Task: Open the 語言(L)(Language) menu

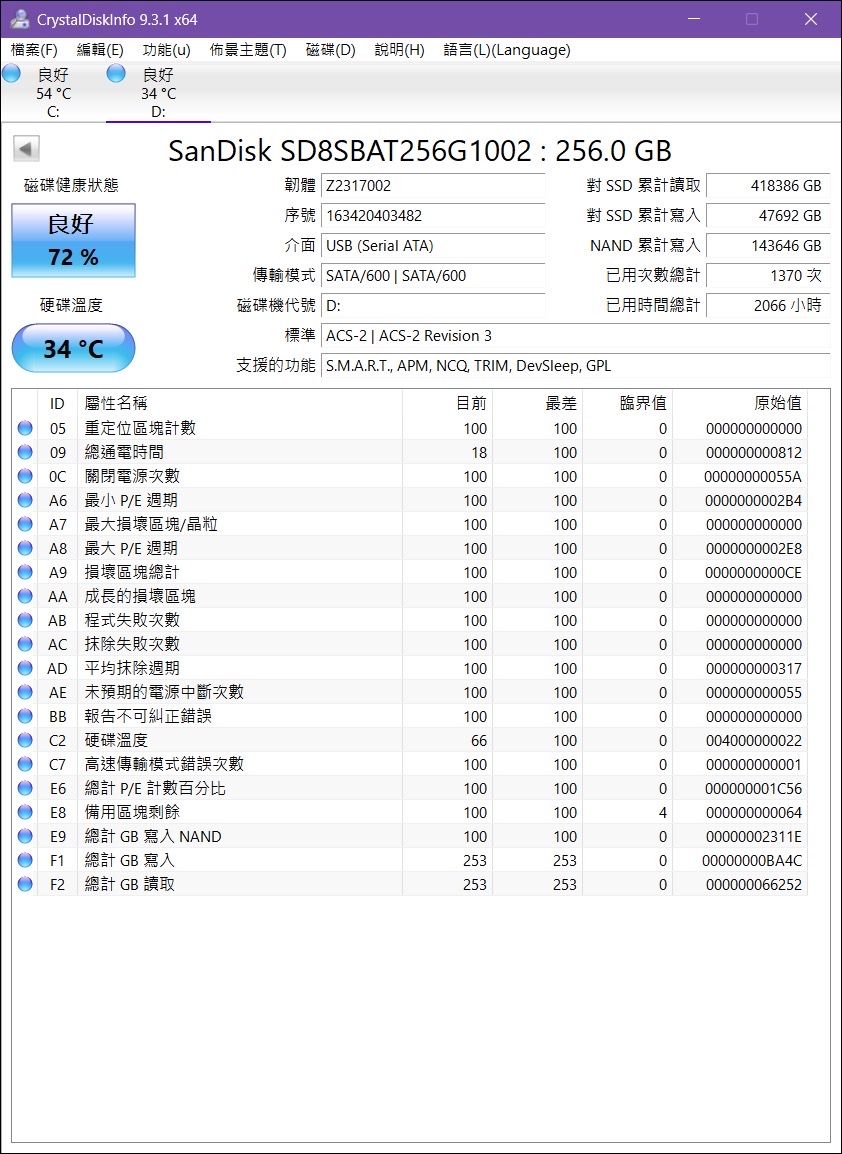Action: 507,50
